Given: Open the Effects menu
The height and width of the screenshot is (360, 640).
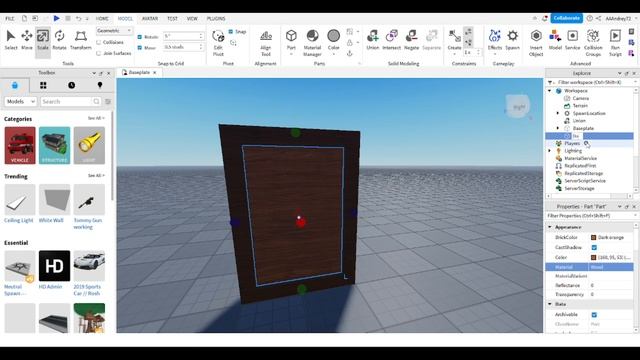Looking at the screenshot, I should pyautogui.click(x=495, y=40).
